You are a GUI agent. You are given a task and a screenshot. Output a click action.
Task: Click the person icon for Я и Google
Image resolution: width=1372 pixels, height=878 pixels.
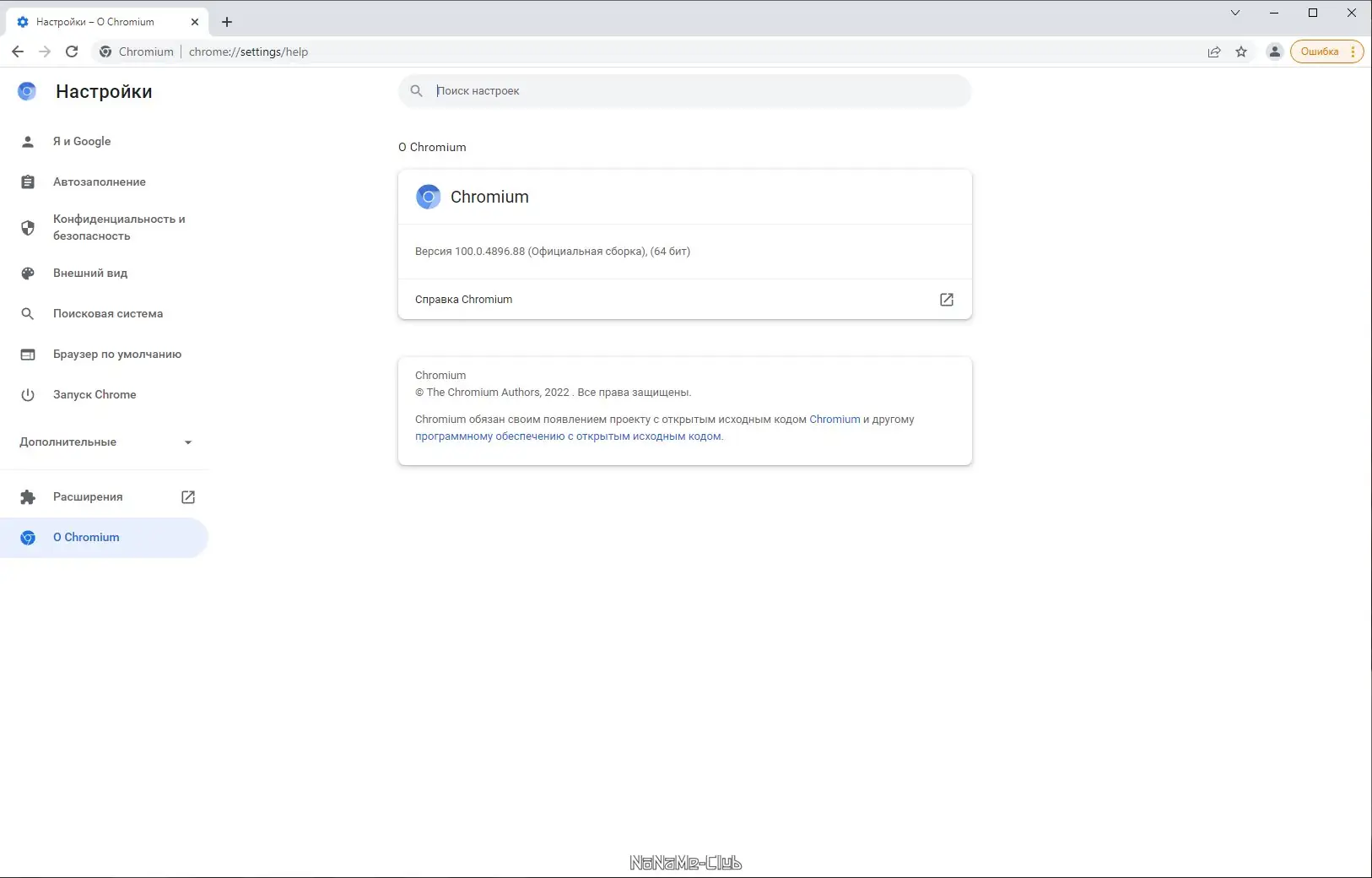pos(28,142)
